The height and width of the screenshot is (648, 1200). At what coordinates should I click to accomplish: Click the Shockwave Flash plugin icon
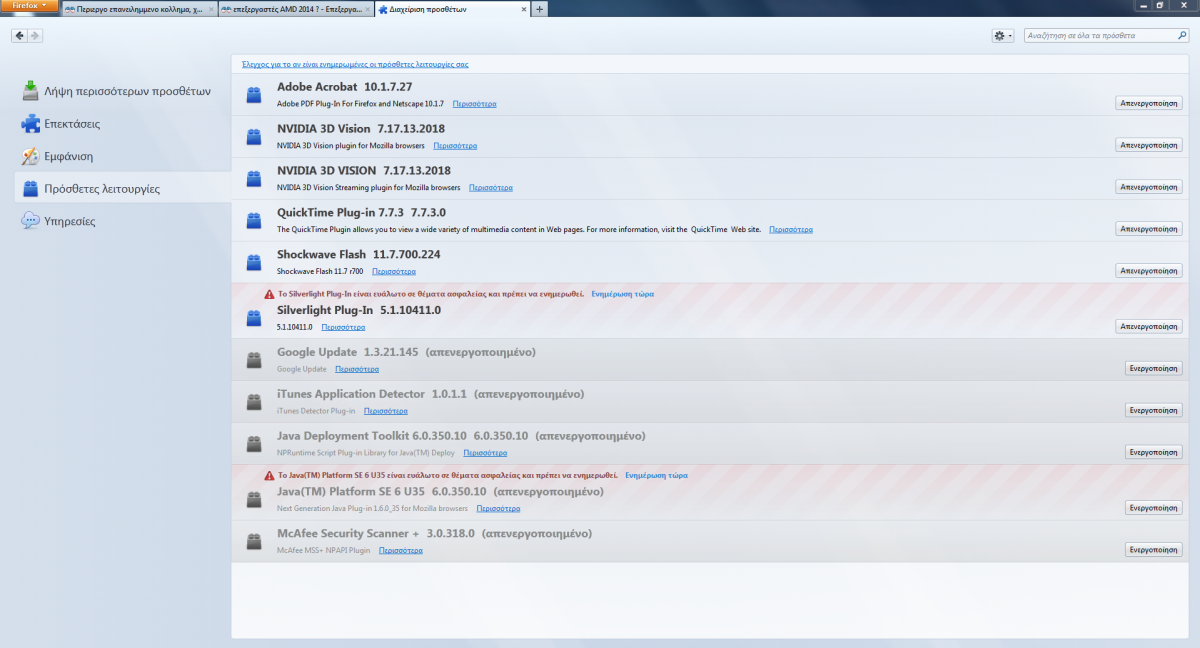click(254, 264)
